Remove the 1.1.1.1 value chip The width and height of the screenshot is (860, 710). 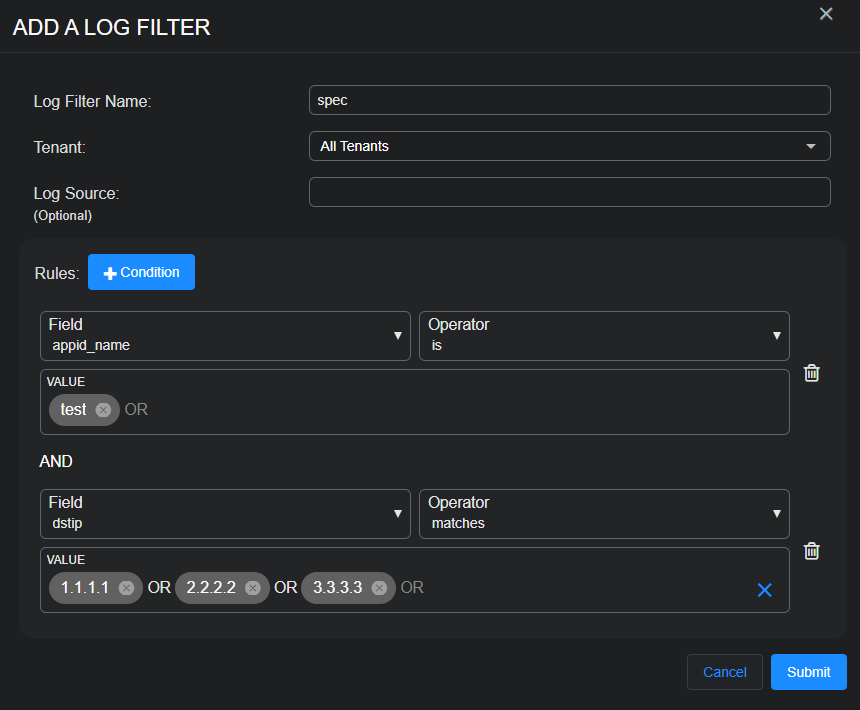pyautogui.click(x=126, y=588)
